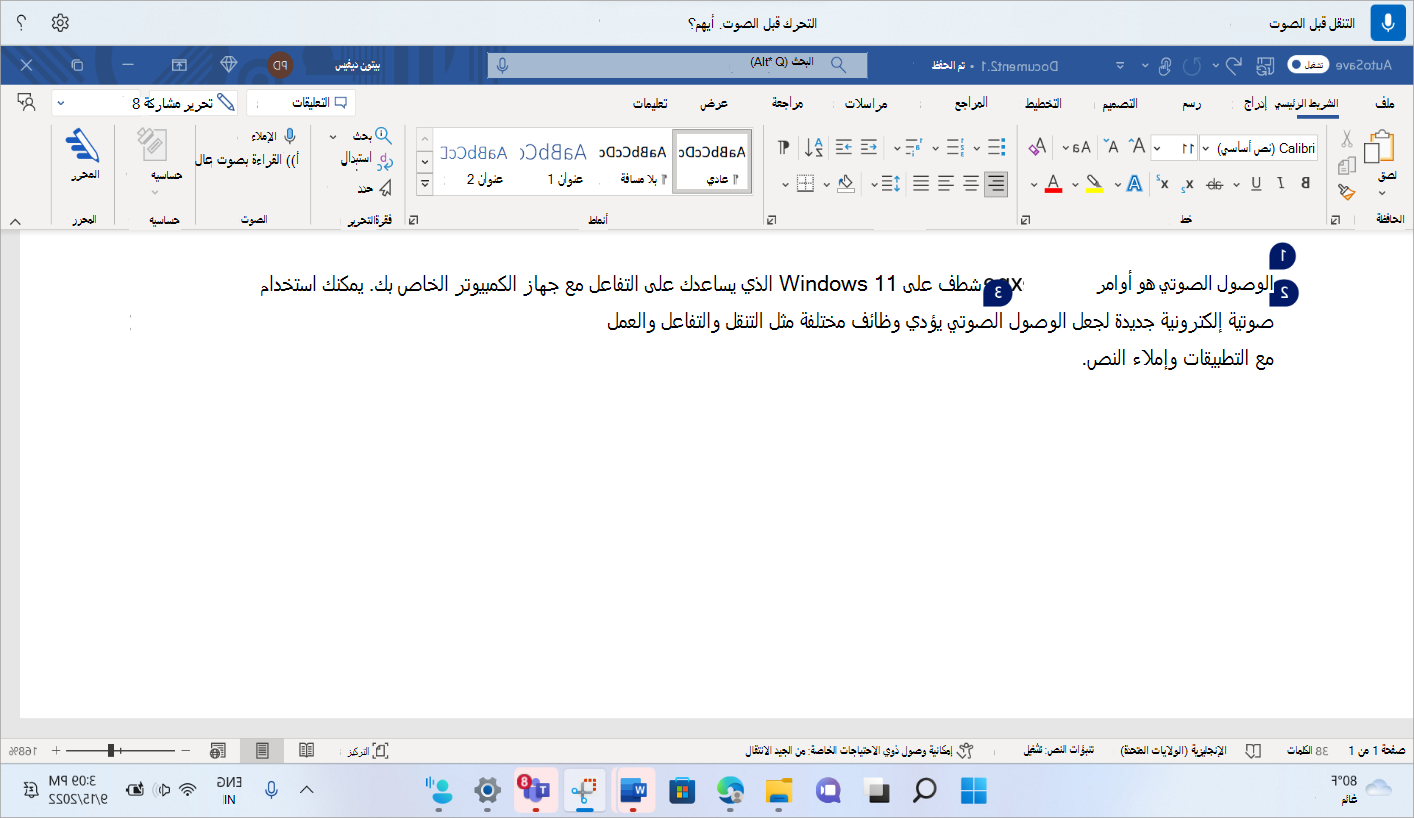Decrease paragraph indent
This screenshot has height=818, width=1414.
869,147
